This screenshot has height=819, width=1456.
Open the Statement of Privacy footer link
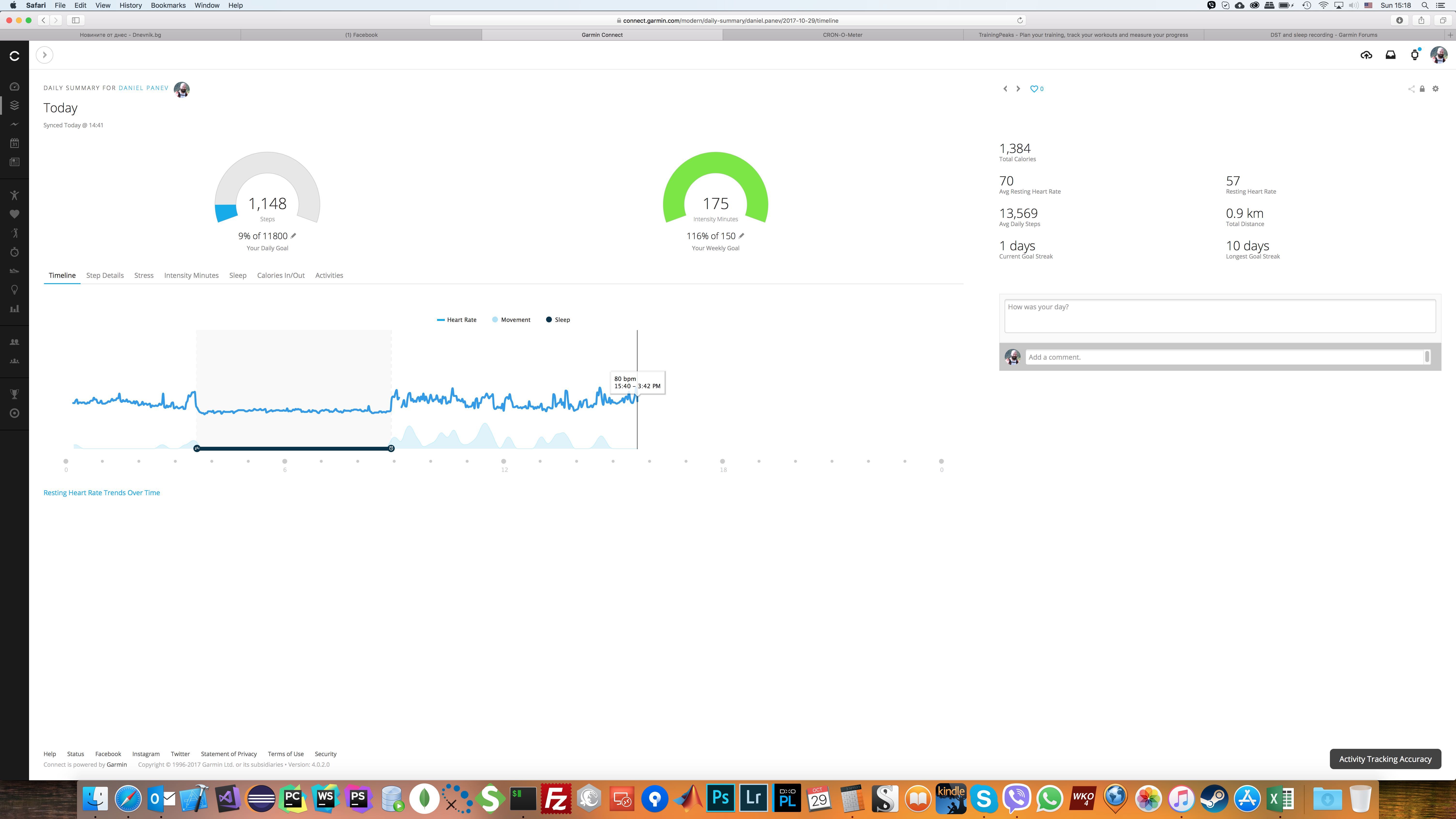(x=229, y=754)
